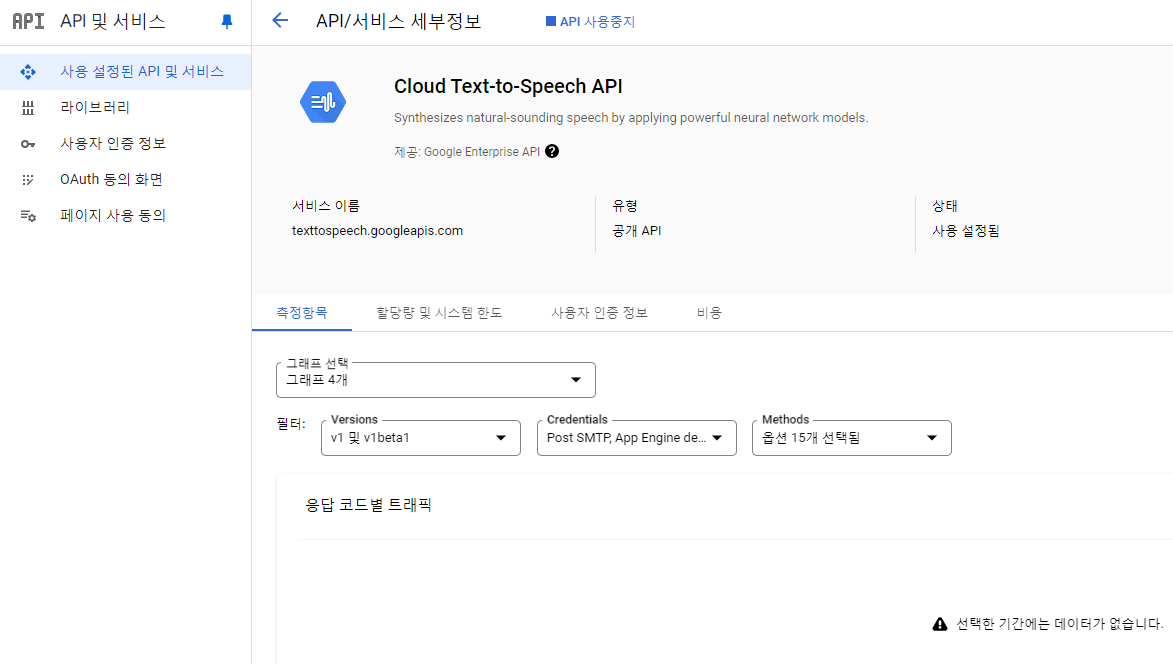The image size is (1173, 664).
Task: Select the 사용자 인증 정보 tab
Action: [600, 312]
